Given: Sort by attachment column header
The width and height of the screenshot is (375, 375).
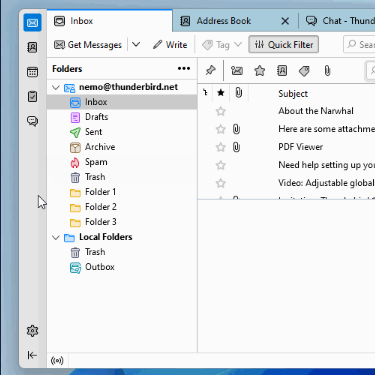Looking at the screenshot, I should click(238, 93).
